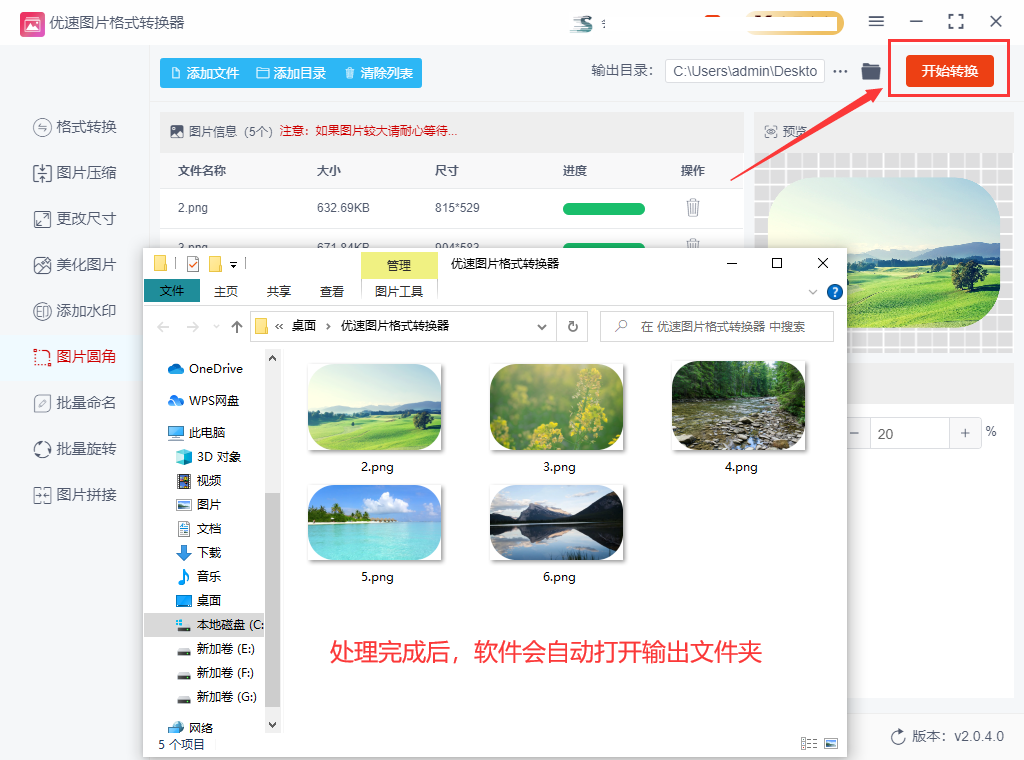Select OneDrive in navigation pane

[x=205, y=369]
